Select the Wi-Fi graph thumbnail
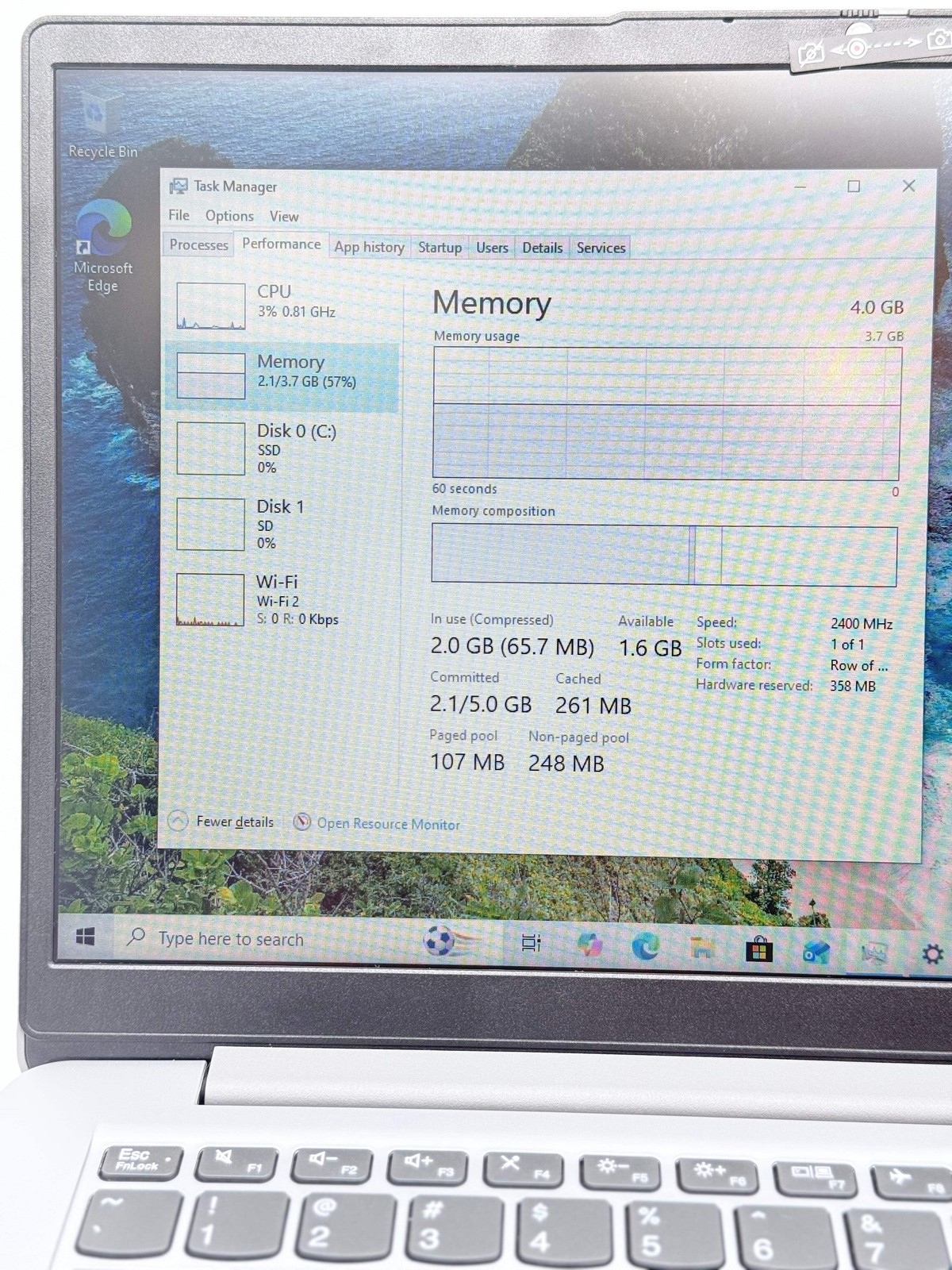 coord(210,599)
